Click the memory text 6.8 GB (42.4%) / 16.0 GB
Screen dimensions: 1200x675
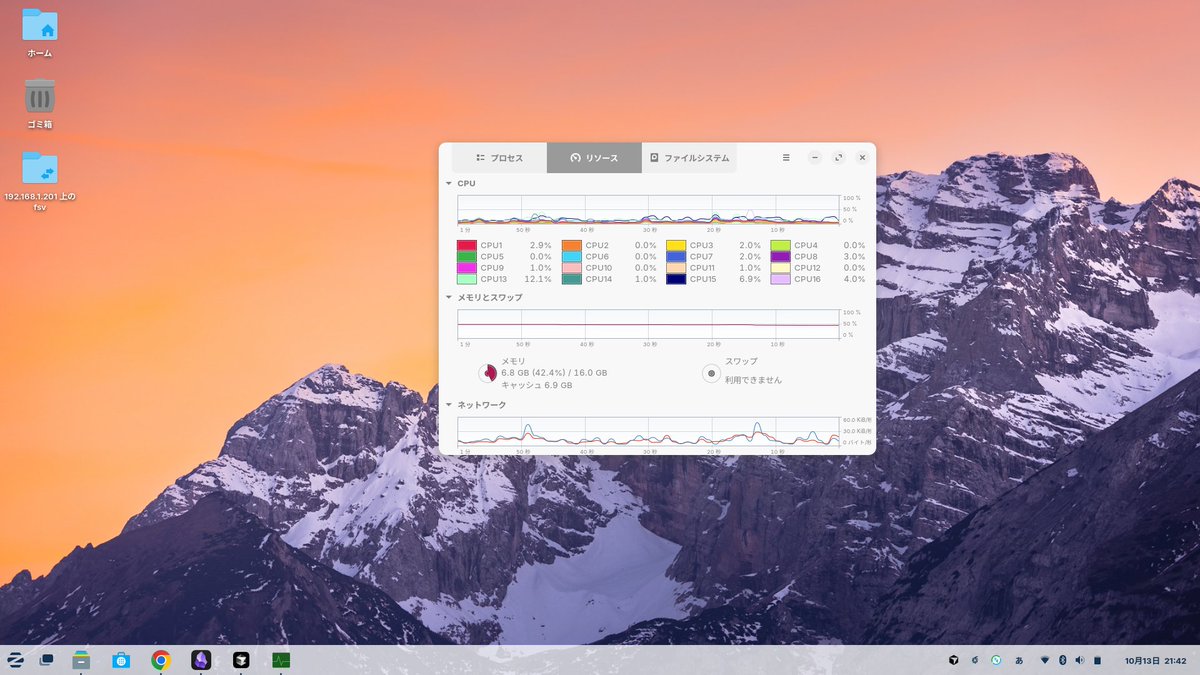tap(554, 373)
